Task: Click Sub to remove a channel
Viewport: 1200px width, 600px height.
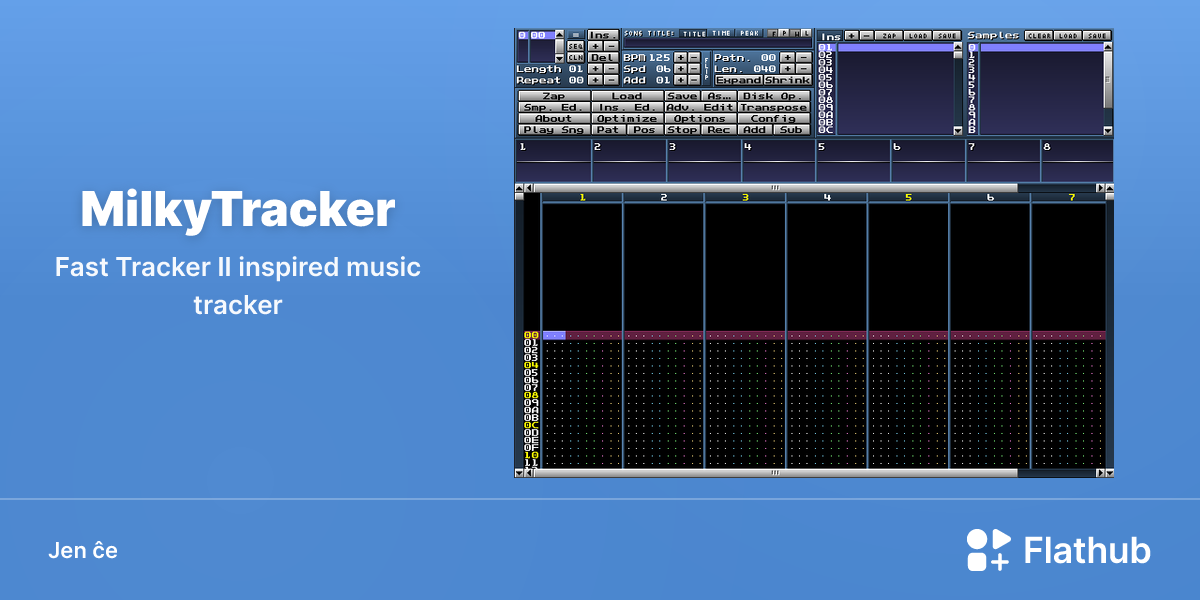Action: coord(792,130)
